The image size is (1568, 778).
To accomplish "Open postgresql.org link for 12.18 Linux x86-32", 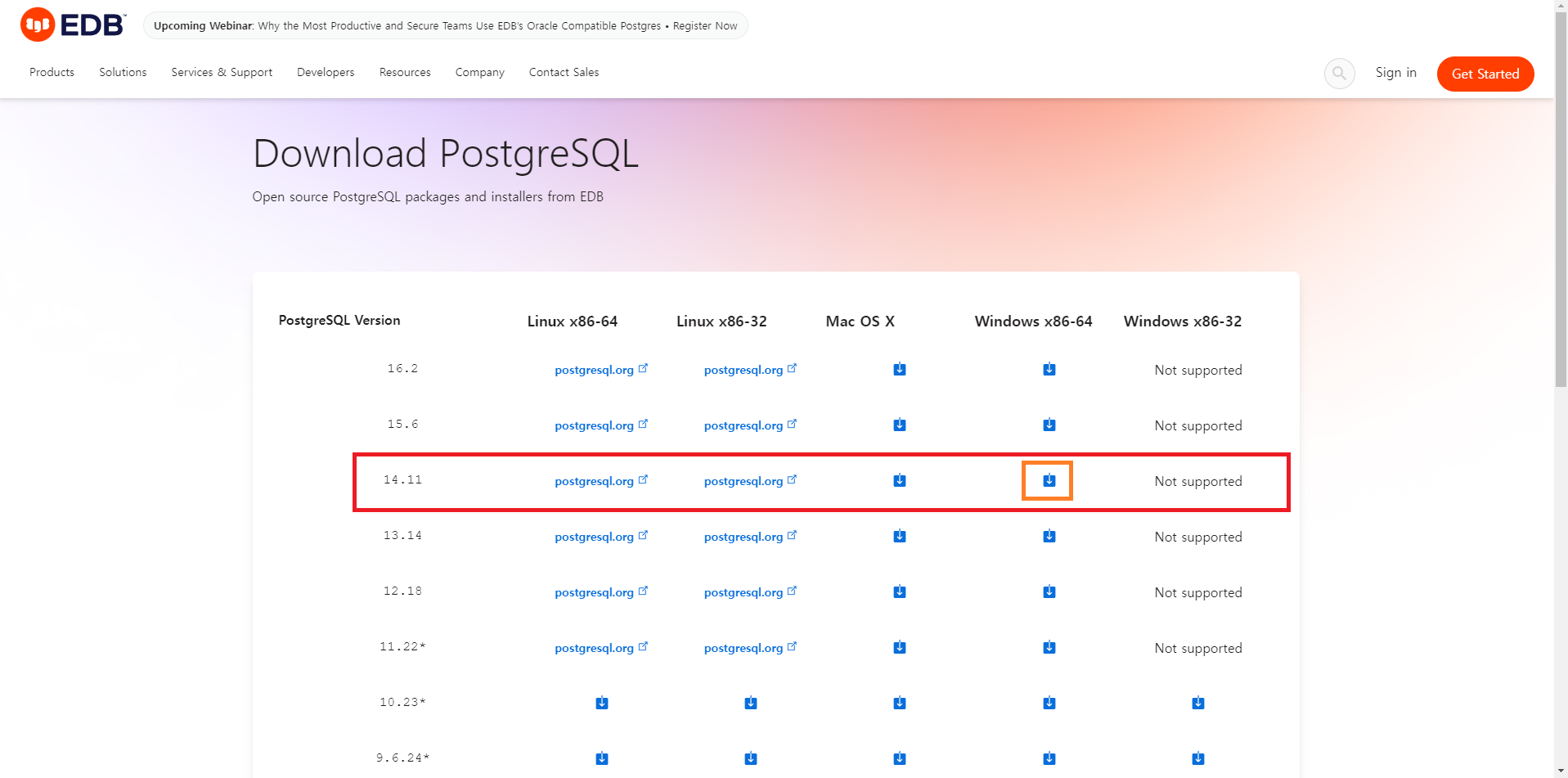I will click(x=750, y=592).
